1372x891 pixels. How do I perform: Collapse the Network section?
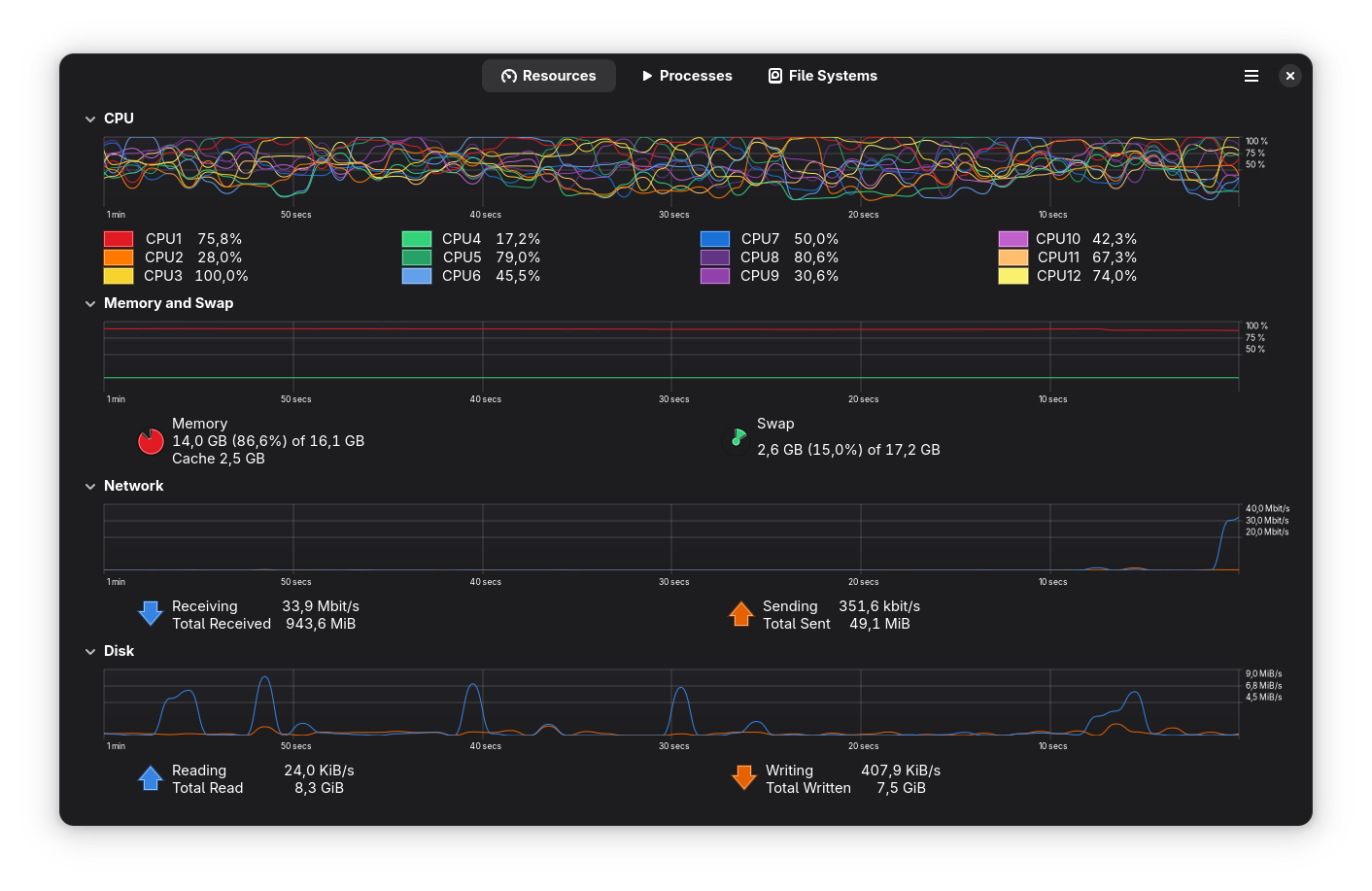(90, 486)
